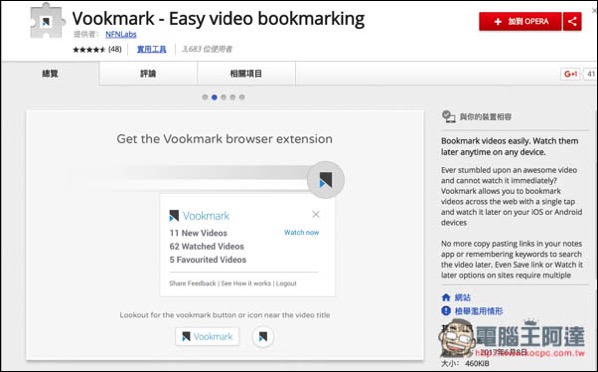The width and height of the screenshot is (598, 372).
Task: Click the device compatibility checkmark icon
Action: pyautogui.click(x=448, y=116)
